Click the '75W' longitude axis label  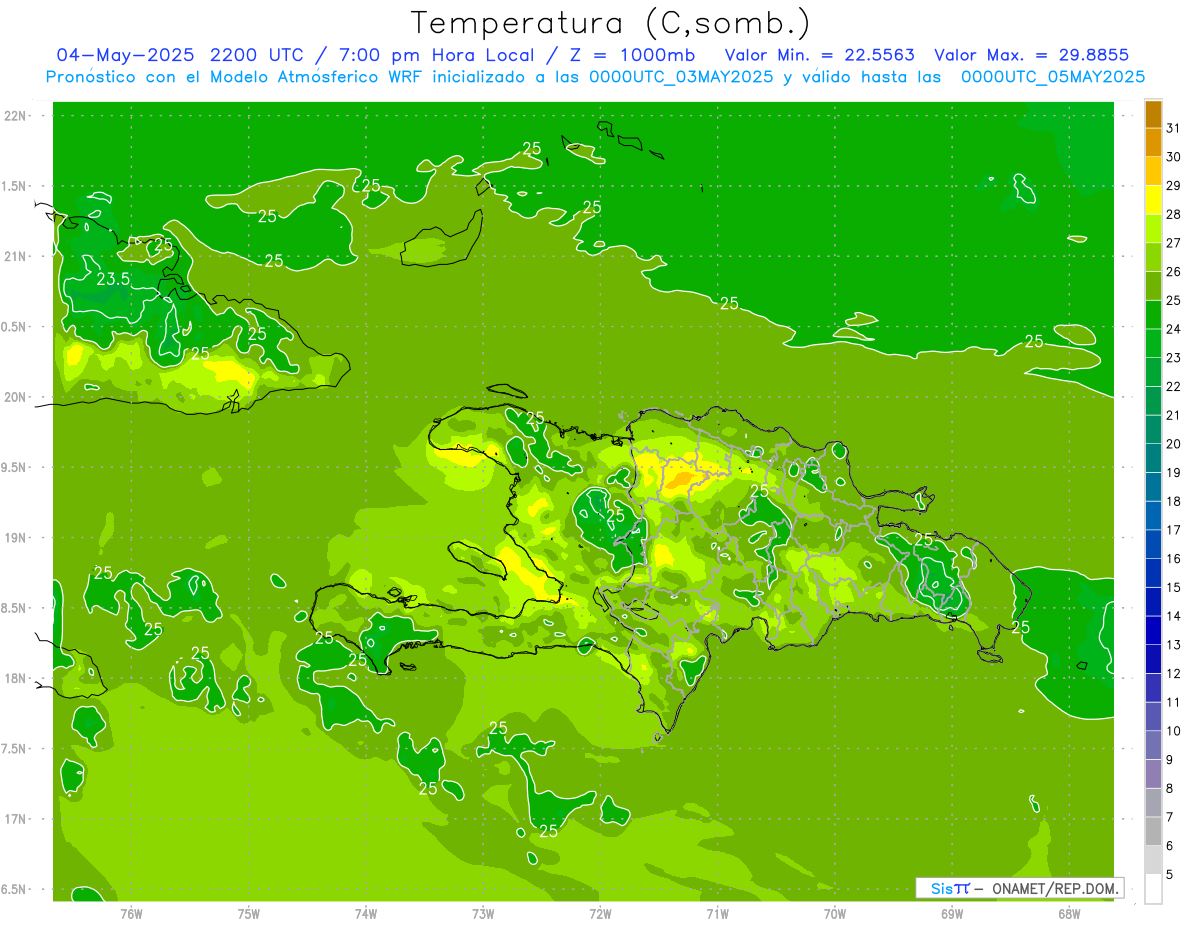pyautogui.click(x=248, y=913)
